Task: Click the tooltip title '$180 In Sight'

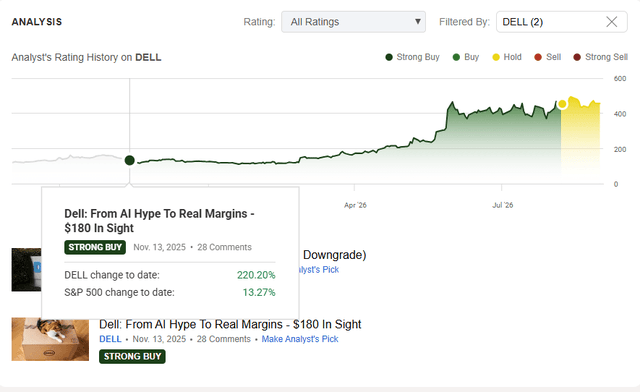Action: (99, 228)
